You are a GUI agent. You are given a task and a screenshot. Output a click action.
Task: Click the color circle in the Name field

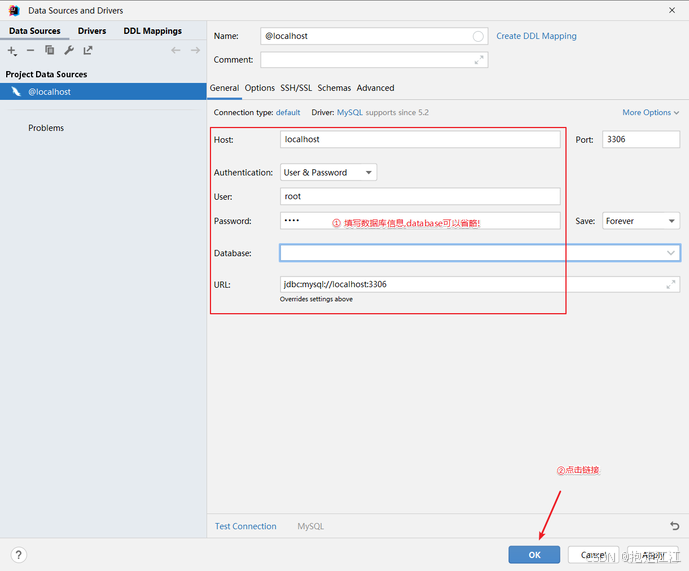(478, 36)
